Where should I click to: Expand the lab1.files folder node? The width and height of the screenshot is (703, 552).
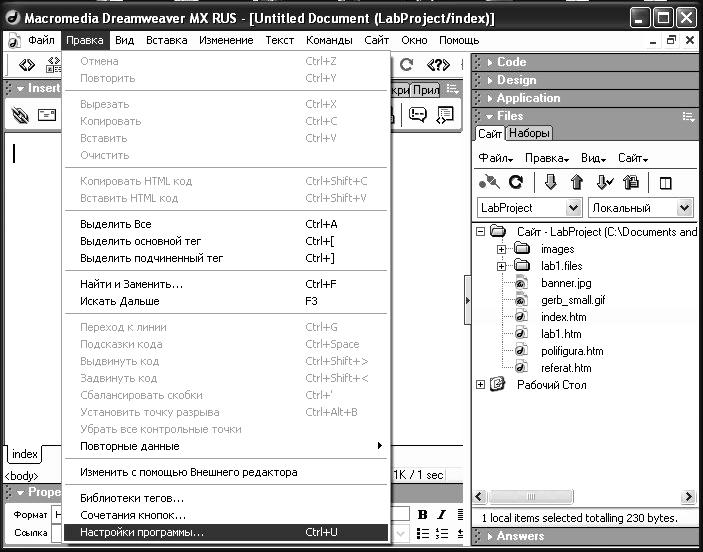pos(501,266)
